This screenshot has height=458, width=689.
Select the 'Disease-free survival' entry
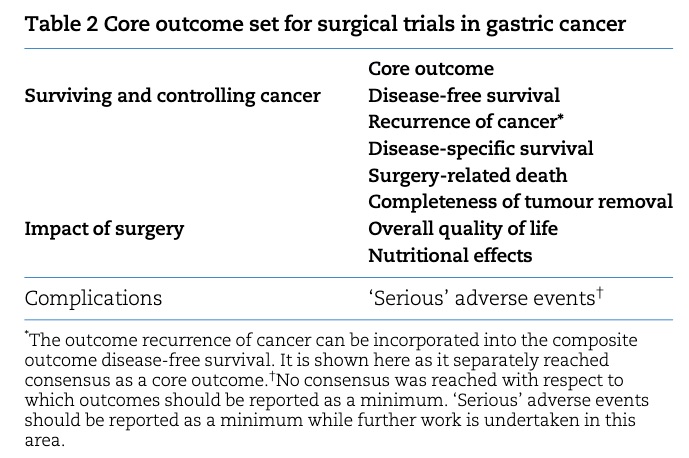point(464,95)
